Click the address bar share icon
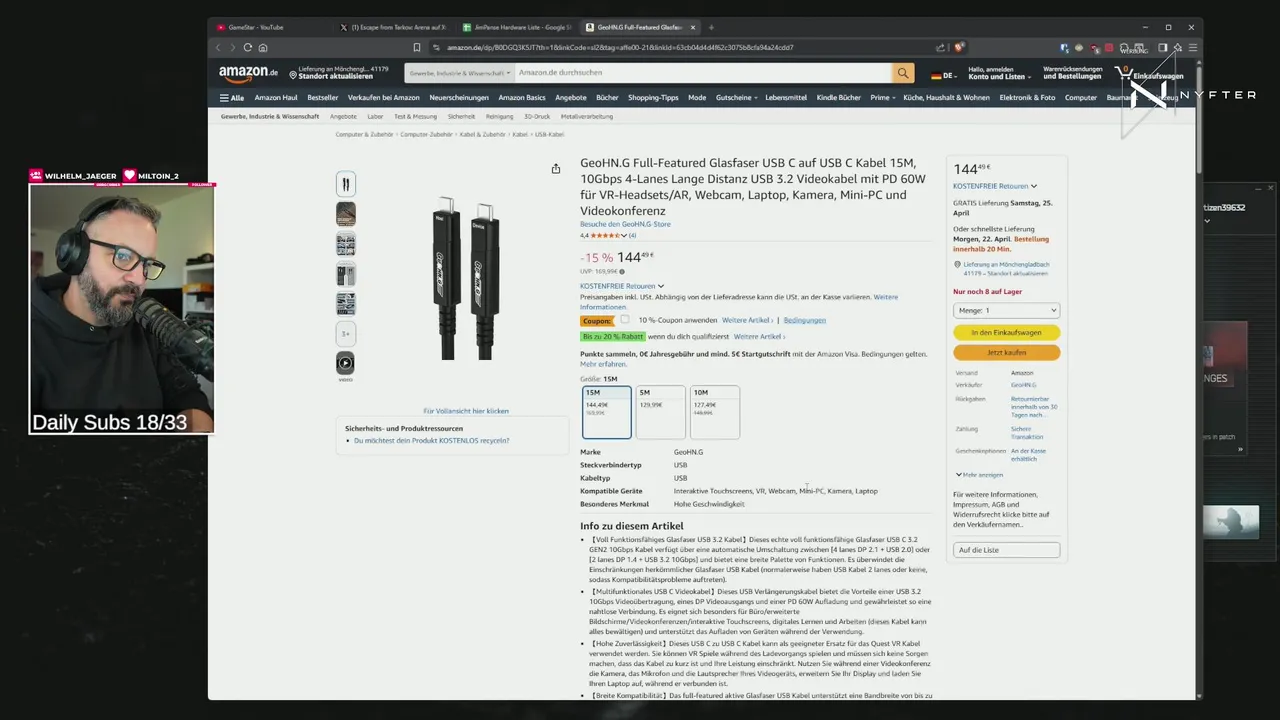This screenshot has width=1280, height=720. coord(940,47)
